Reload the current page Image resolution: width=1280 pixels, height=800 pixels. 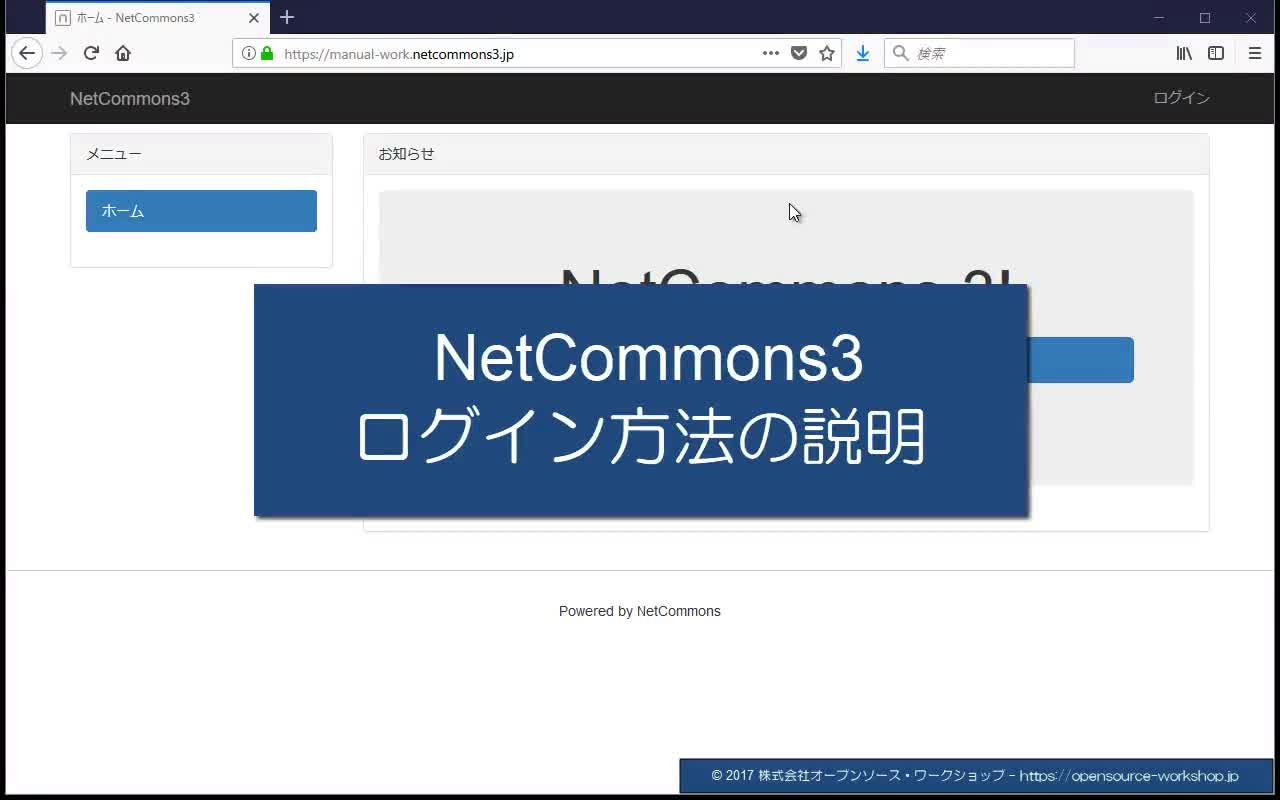pyautogui.click(x=91, y=53)
